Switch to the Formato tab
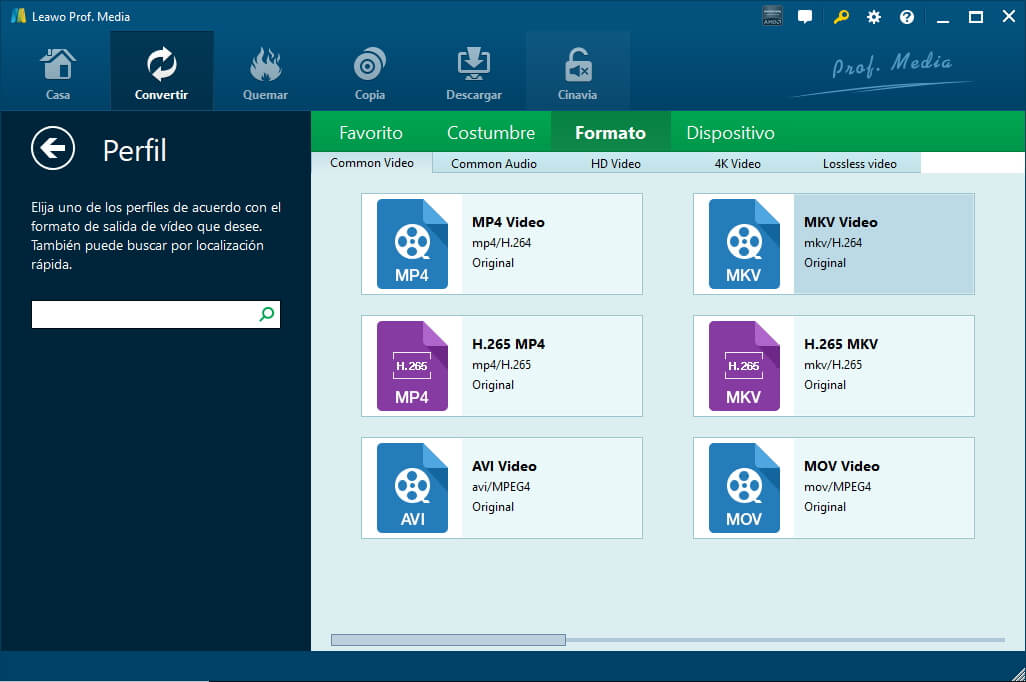 point(610,133)
